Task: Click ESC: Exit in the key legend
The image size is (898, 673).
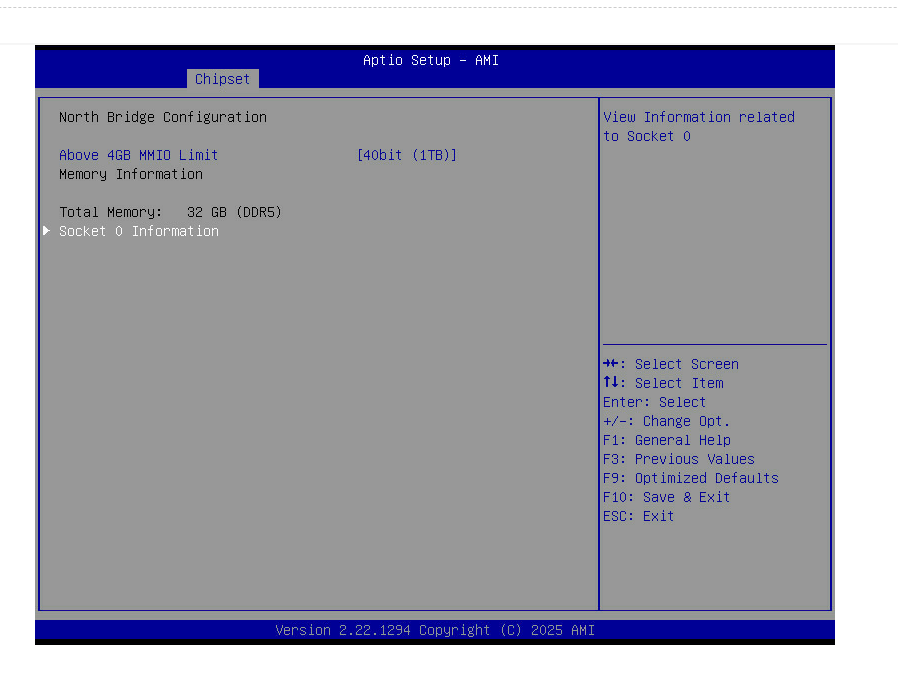Action: (638, 516)
